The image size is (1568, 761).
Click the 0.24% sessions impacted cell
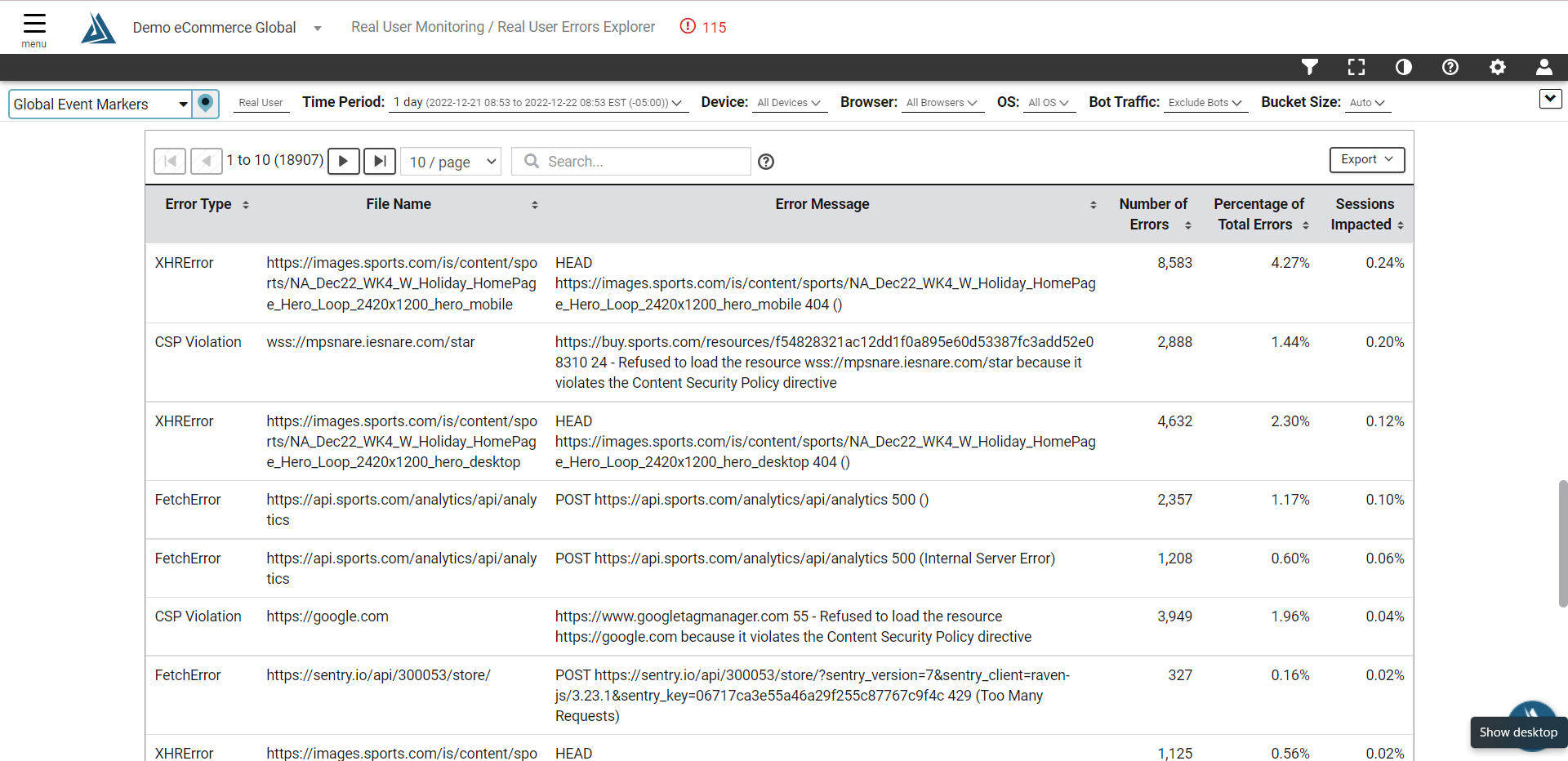click(x=1385, y=263)
